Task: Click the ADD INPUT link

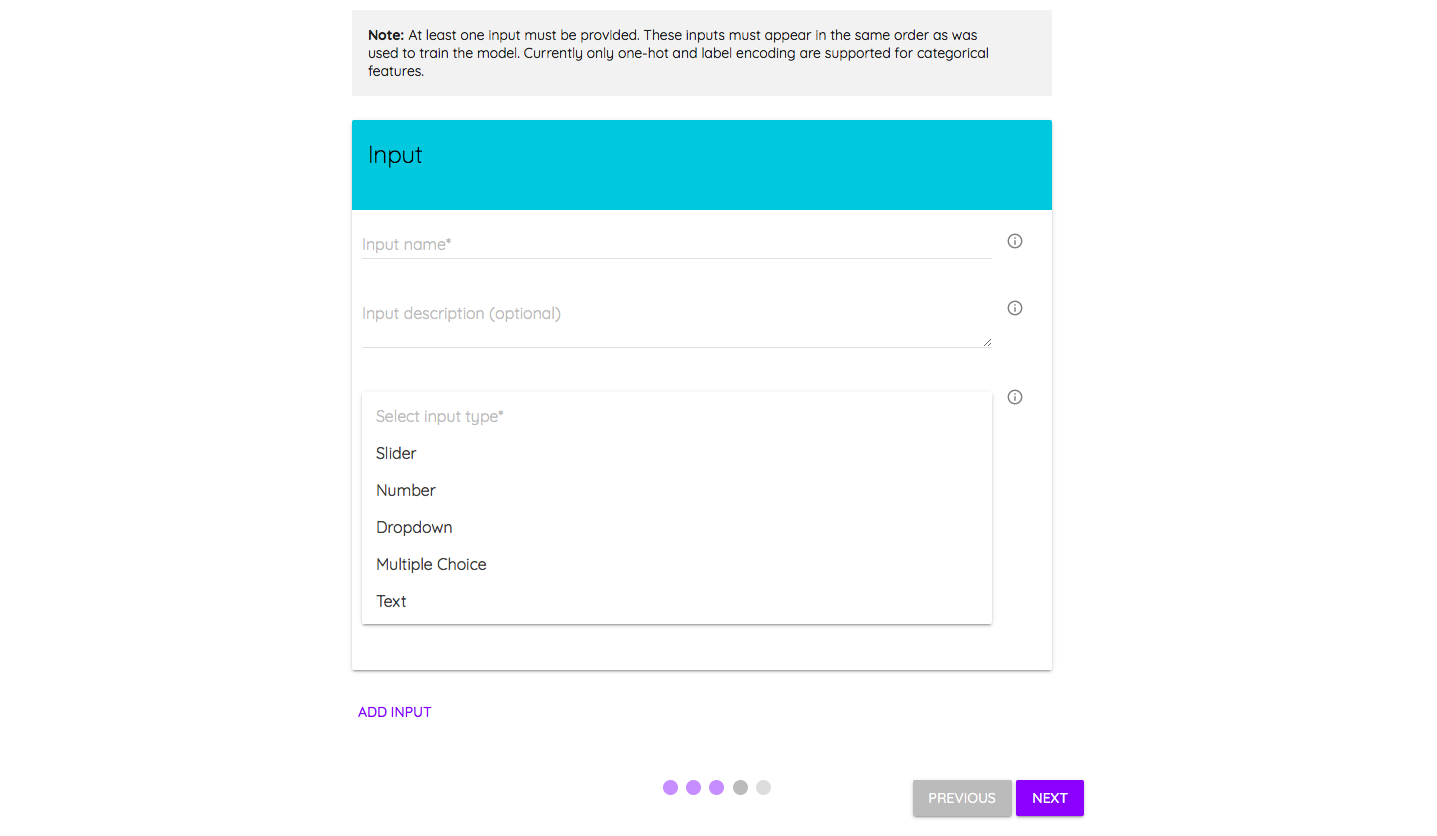Action: [x=395, y=712]
